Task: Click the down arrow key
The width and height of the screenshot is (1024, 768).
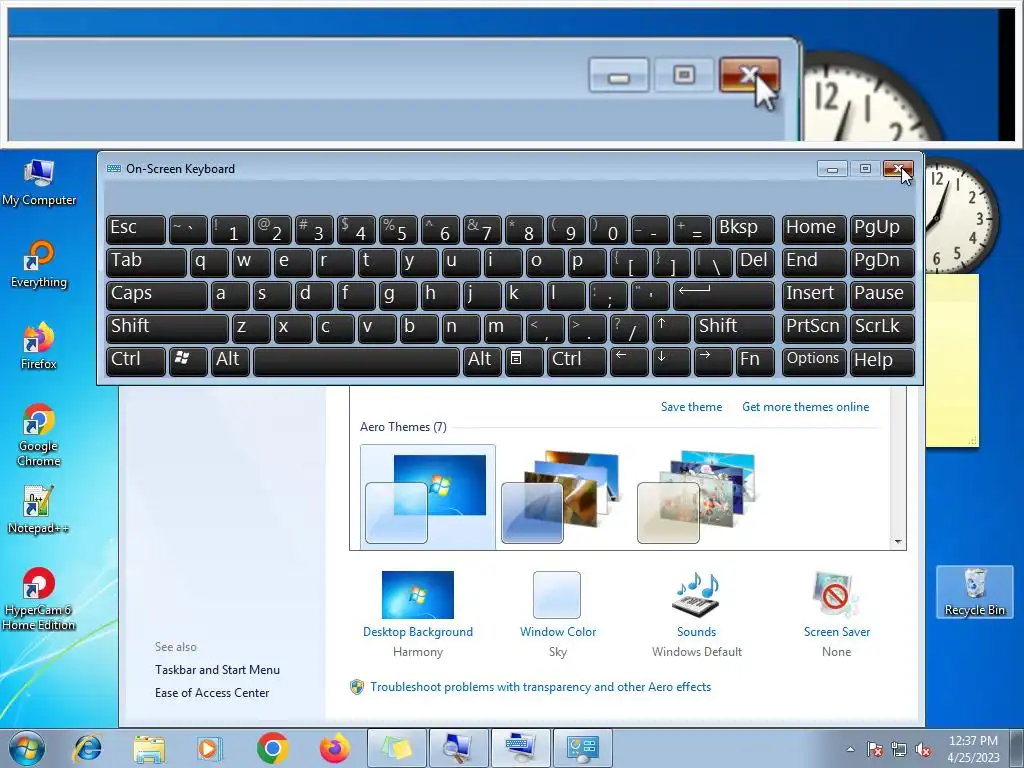Action: point(670,360)
